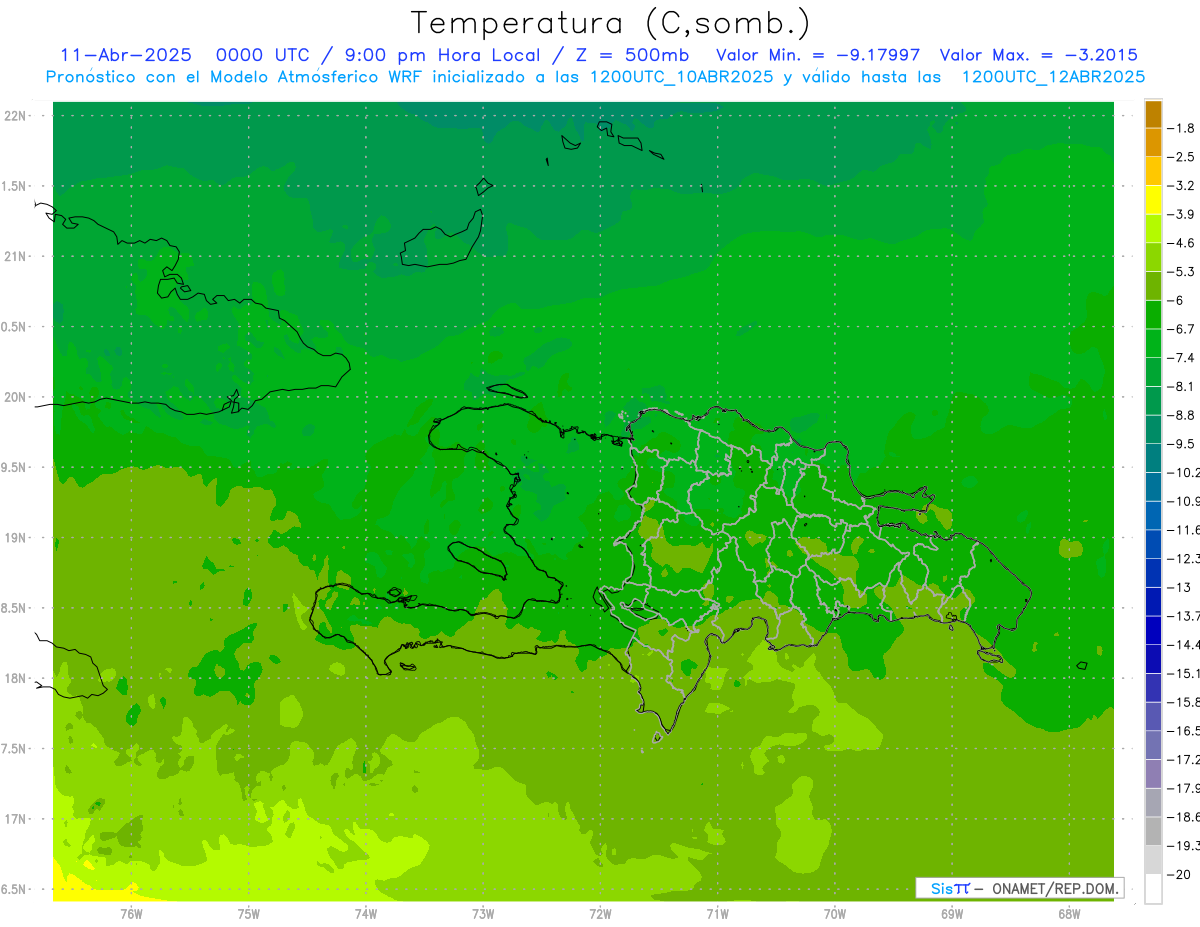Click the olive-green swatch between -5.3 and -6
1200x927 pixels.
pyautogui.click(x=1153, y=286)
